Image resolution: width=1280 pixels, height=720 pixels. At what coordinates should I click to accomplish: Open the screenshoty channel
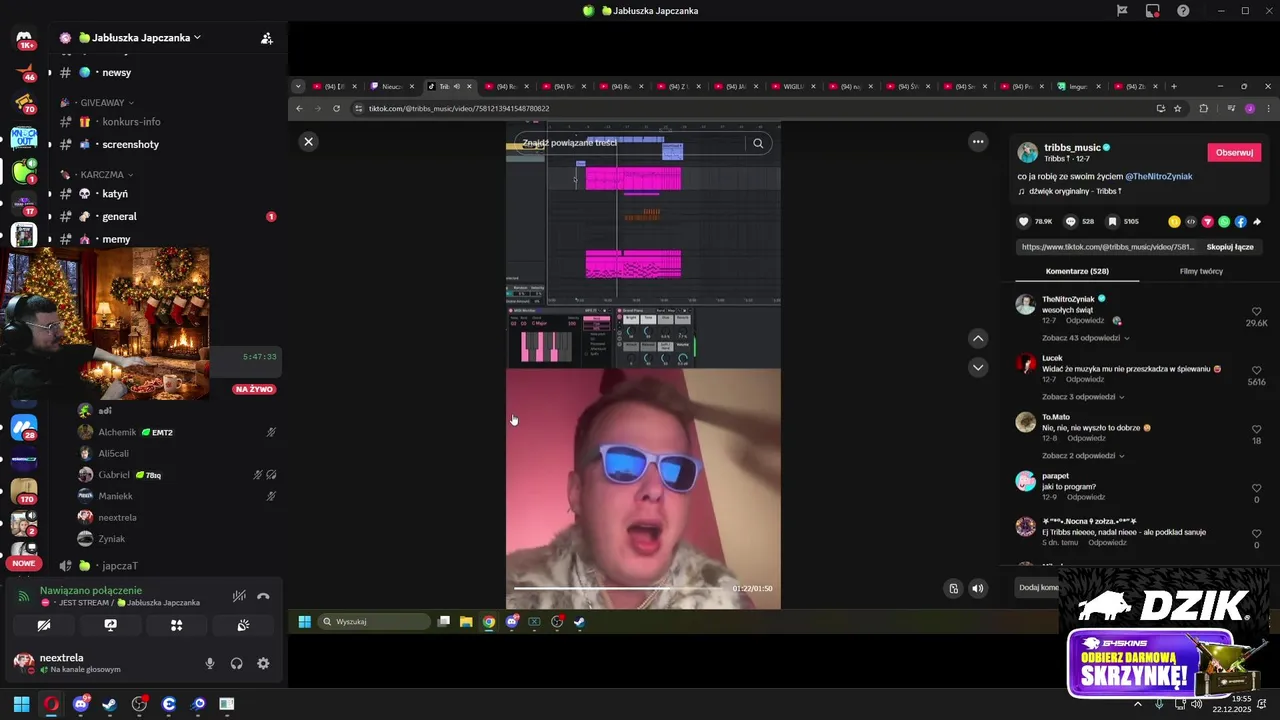(130, 144)
